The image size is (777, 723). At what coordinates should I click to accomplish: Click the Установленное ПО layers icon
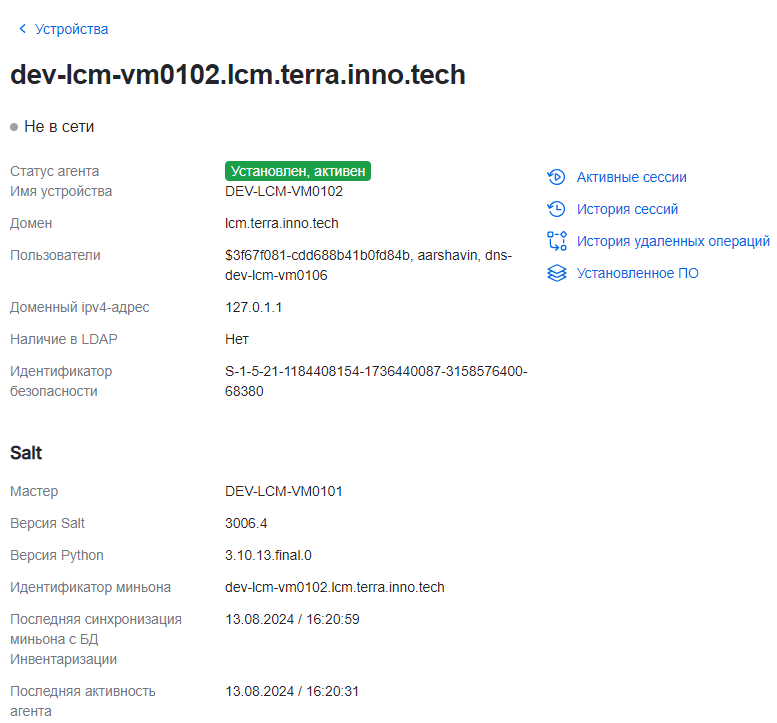[557, 273]
